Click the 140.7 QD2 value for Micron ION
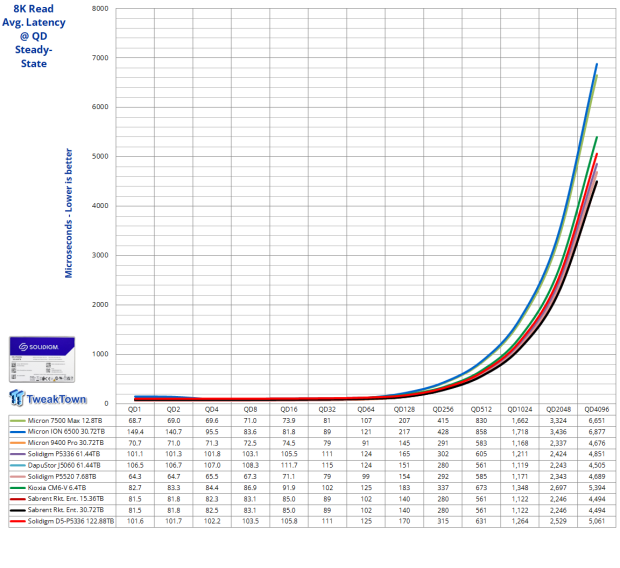The height and width of the screenshot is (568, 620). (x=173, y=432)
